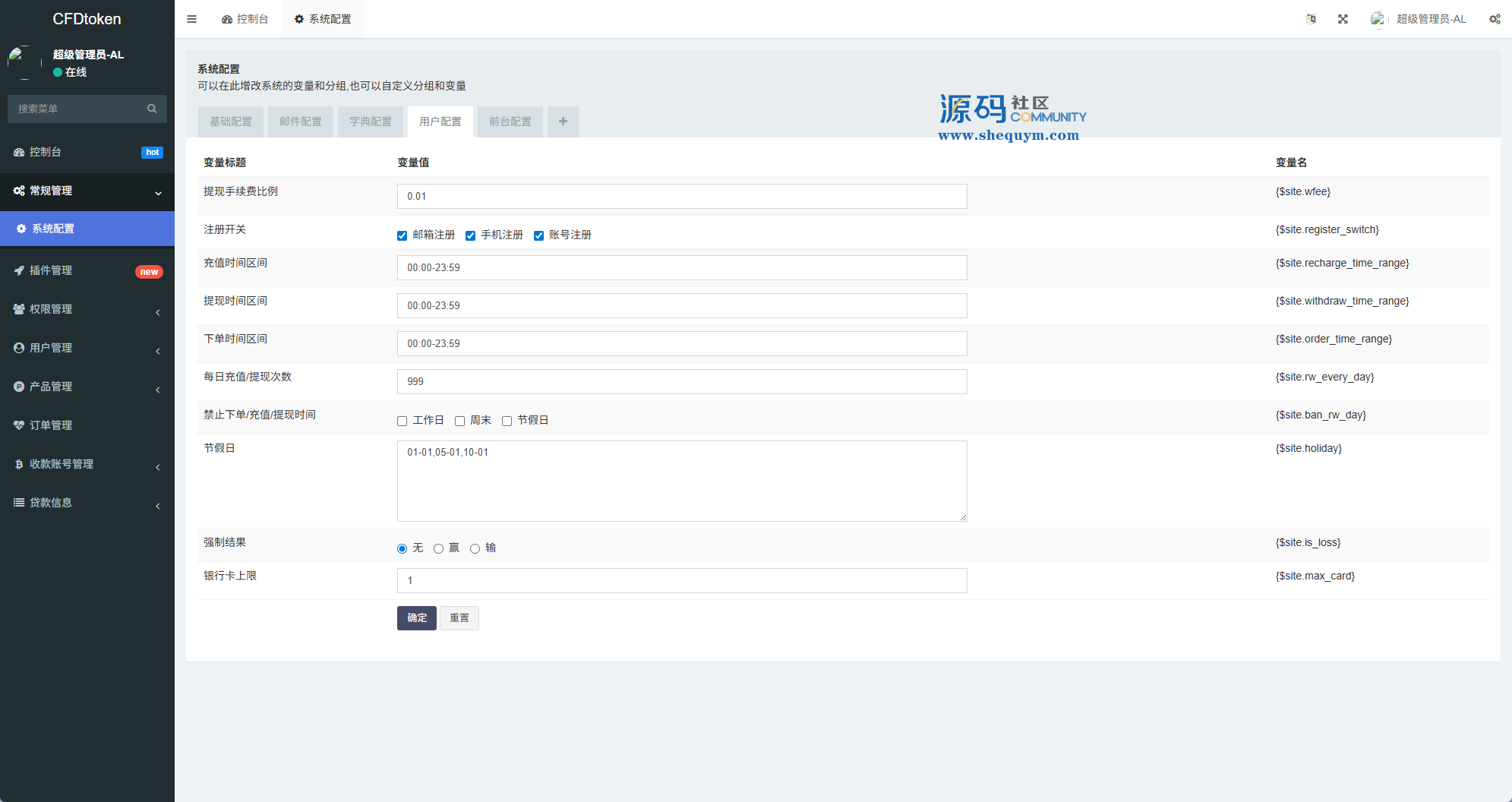Select the 赢 radio option
1512x802 pixels.
tap(439, 548)
